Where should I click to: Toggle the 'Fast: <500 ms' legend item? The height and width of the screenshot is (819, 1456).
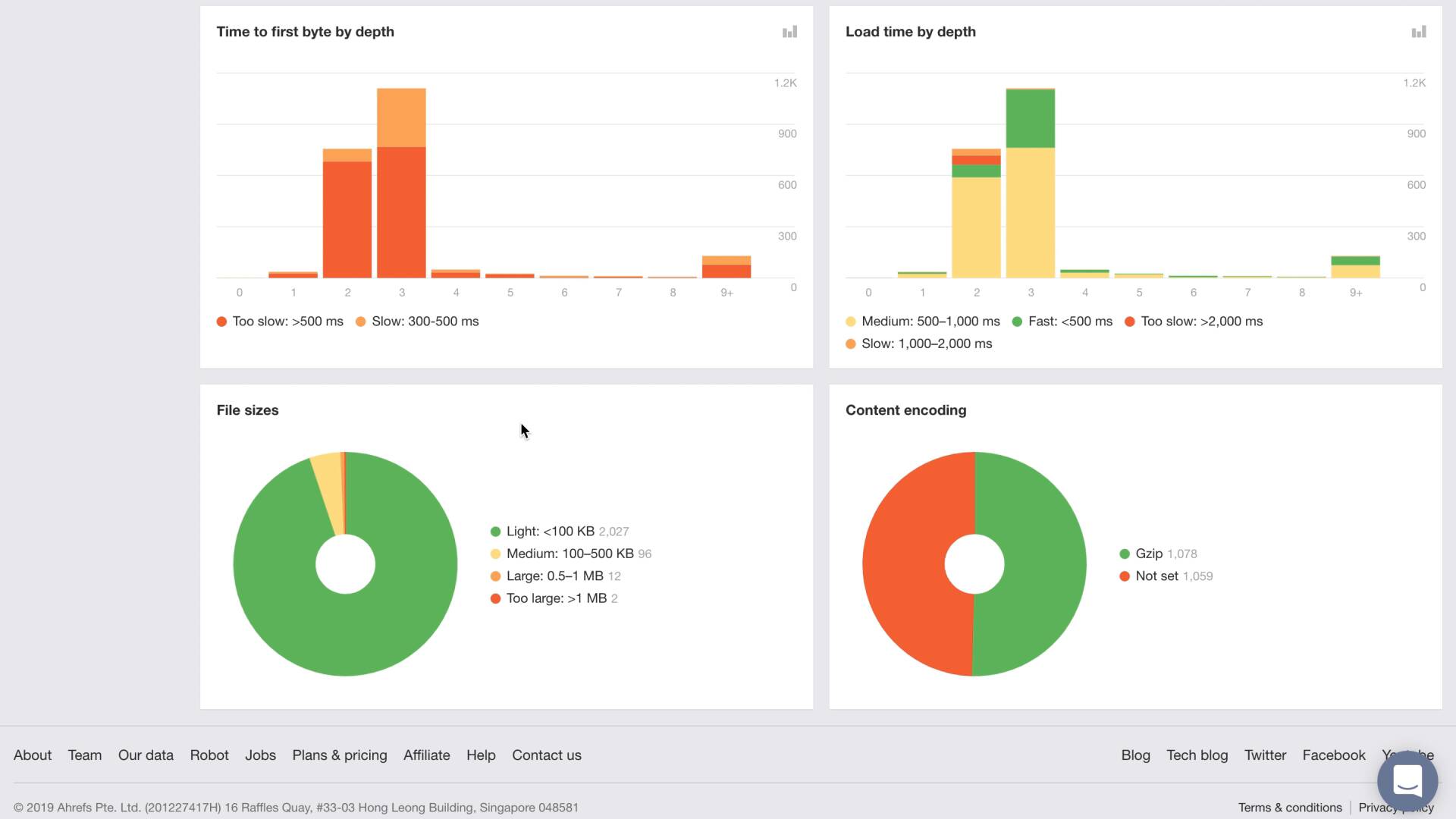[1062, 322]
